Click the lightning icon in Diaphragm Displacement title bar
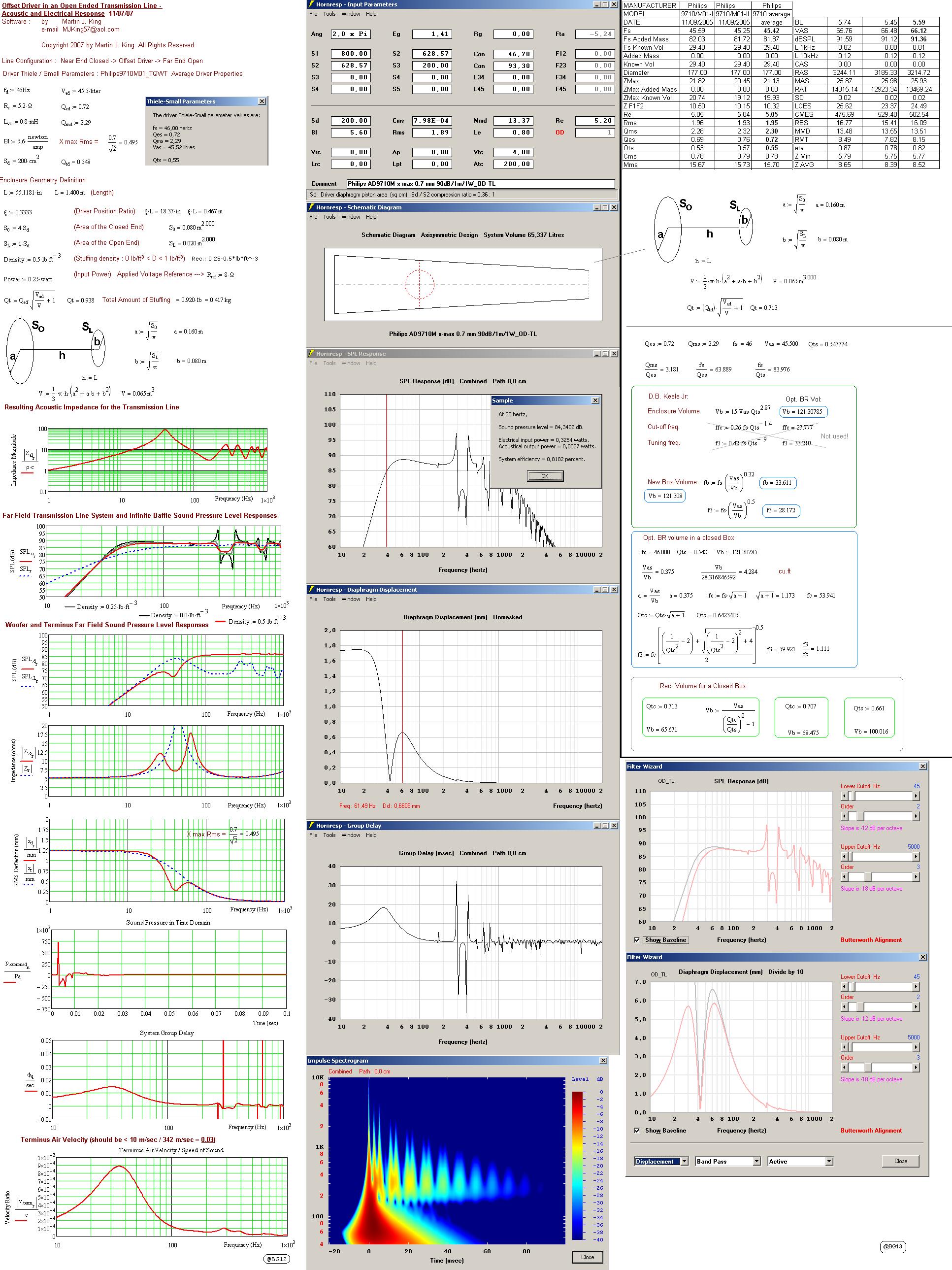 click(x=312, y=590)
